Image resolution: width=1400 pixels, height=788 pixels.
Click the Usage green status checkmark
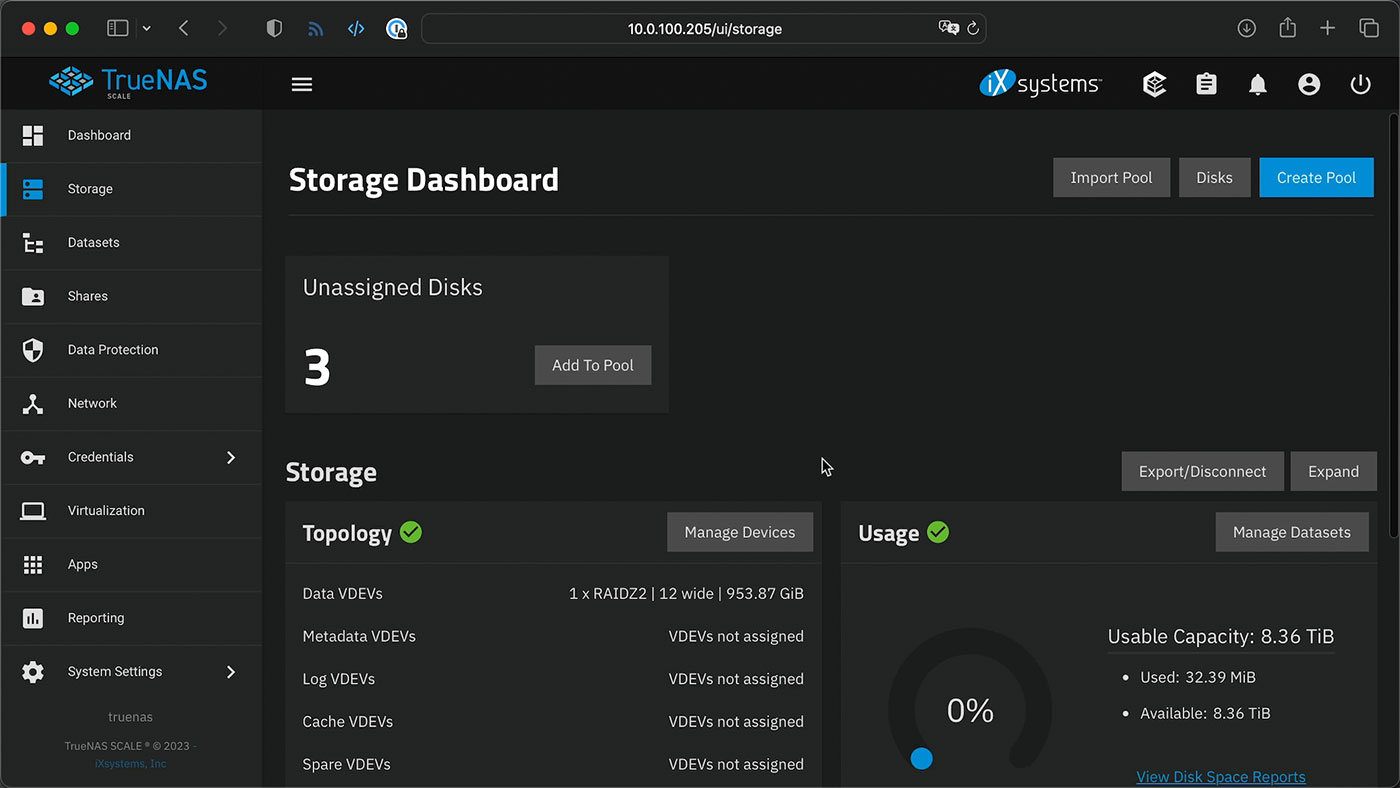click(938, 532)
